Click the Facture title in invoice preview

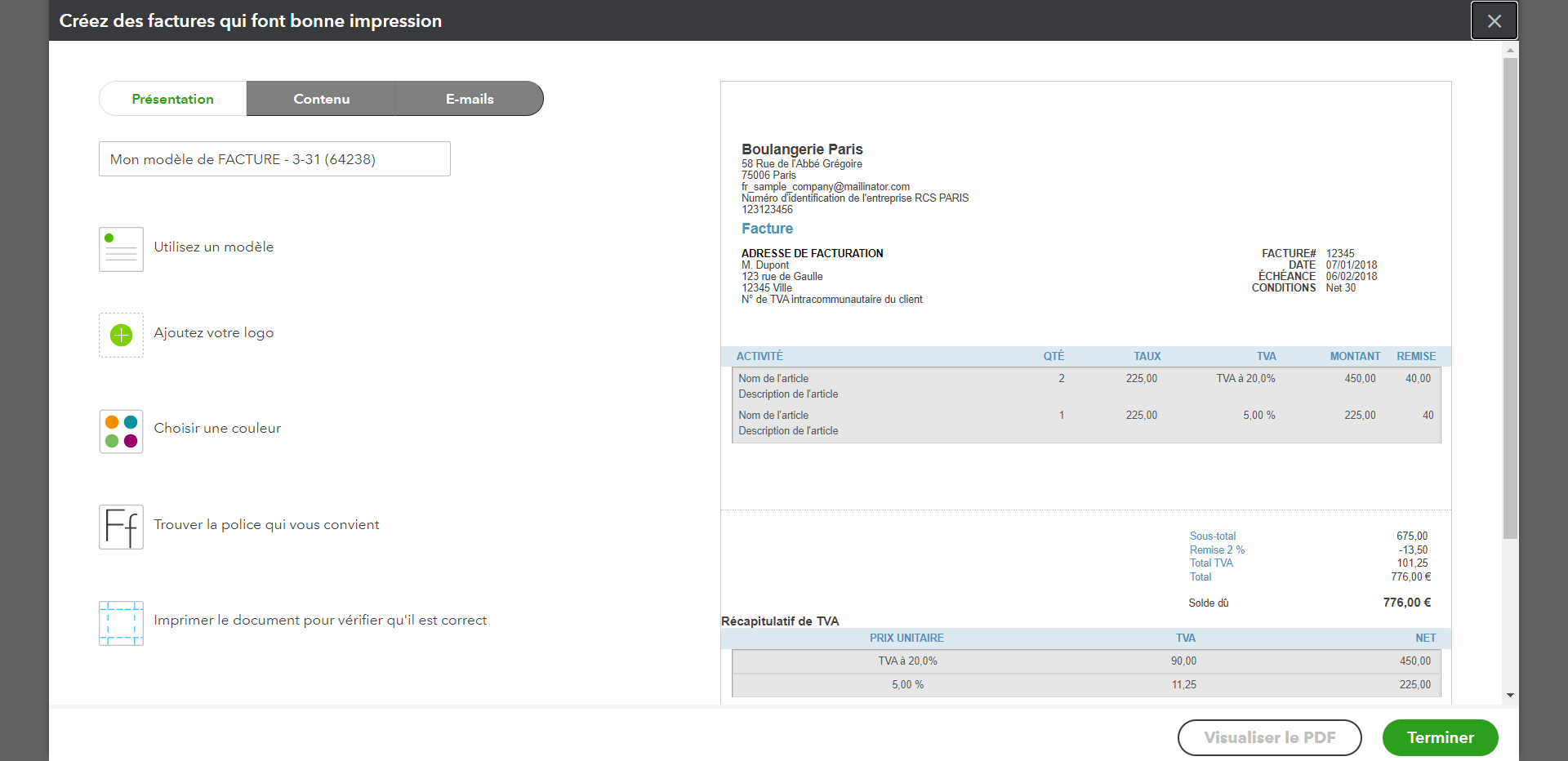click(767, 229)
